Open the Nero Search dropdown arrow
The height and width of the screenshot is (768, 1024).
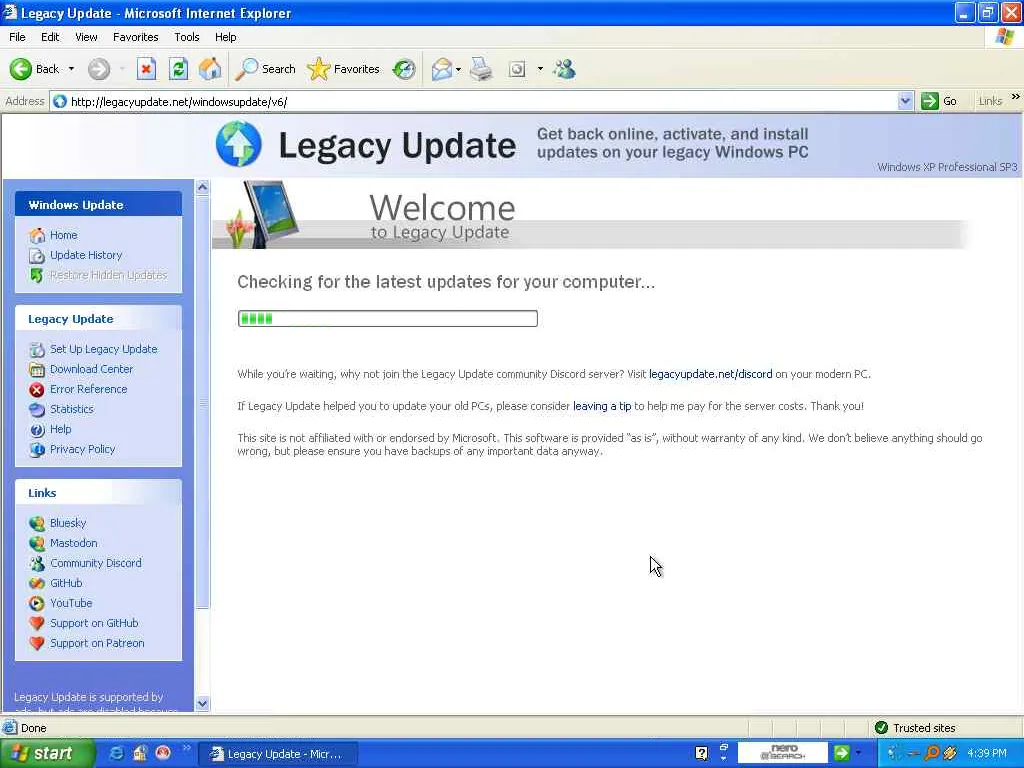click(858, 753)
